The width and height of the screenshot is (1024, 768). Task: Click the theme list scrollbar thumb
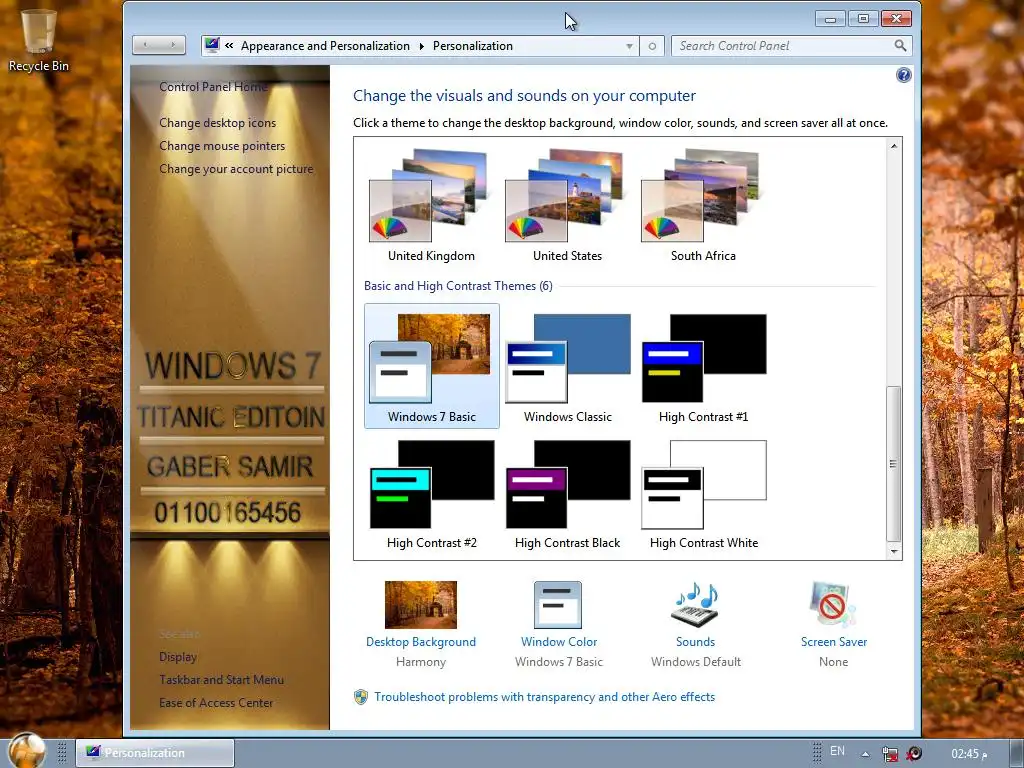pos(894,464)
